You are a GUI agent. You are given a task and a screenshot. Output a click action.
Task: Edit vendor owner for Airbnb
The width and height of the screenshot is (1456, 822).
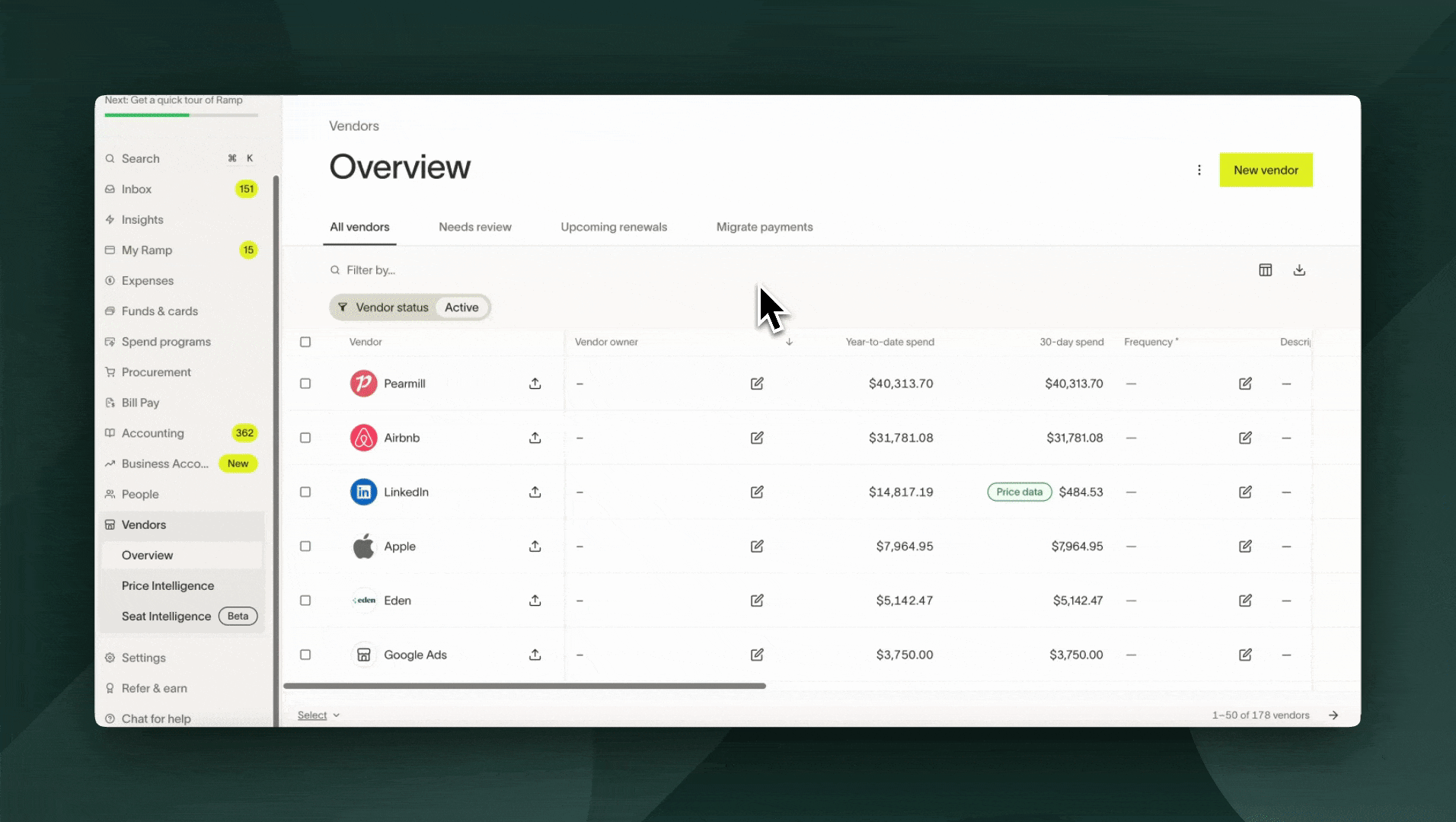[x=757, y=438]
